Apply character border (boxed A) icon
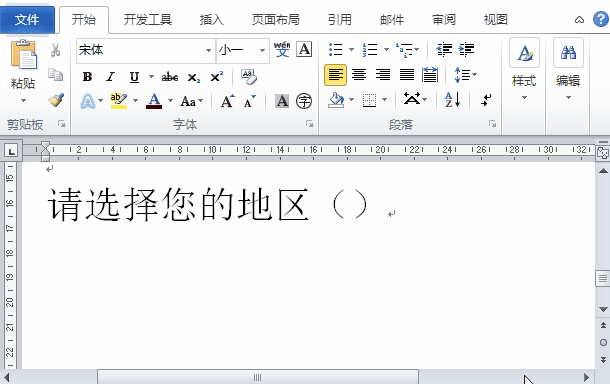 pyautogui.click(x=304, y=49)
